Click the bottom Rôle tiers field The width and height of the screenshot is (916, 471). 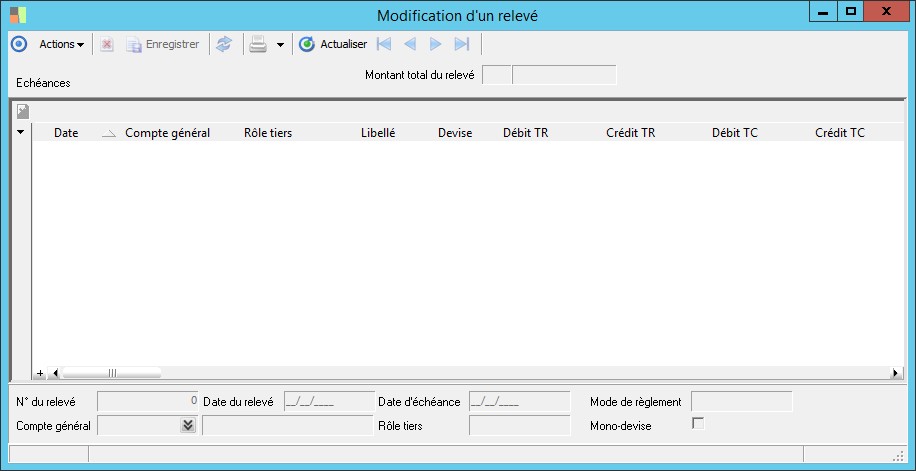(519, 425)
